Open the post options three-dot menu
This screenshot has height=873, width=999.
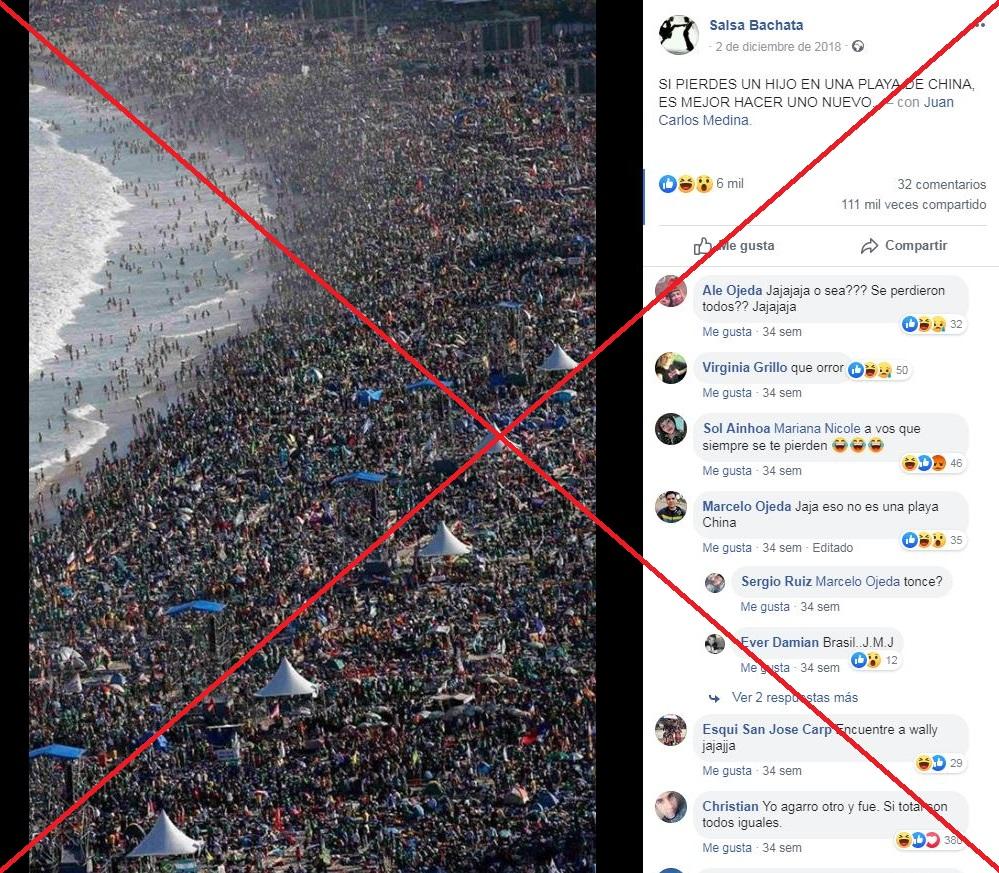click(980, 25)
